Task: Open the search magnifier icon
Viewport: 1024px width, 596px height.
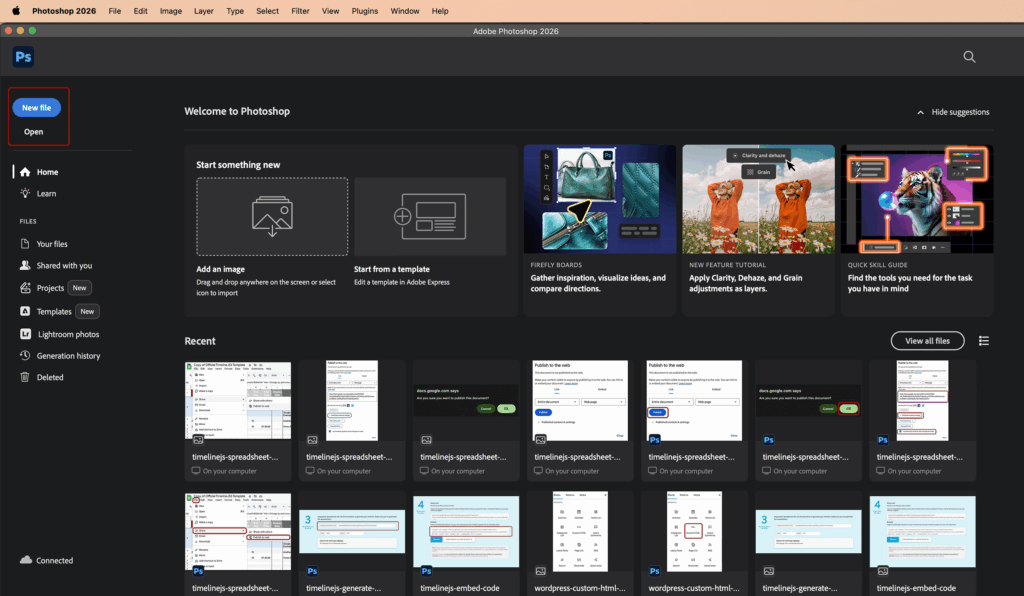Action: pyautogui.click(x=969, y=57)
